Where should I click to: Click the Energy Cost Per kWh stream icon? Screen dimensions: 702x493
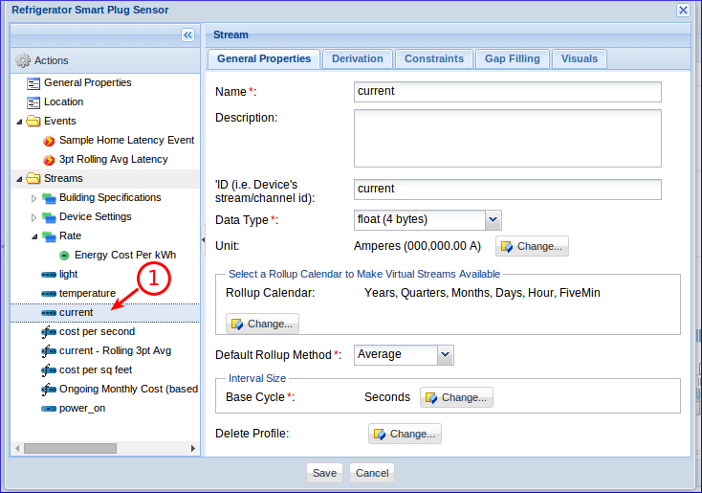(64, 255)
